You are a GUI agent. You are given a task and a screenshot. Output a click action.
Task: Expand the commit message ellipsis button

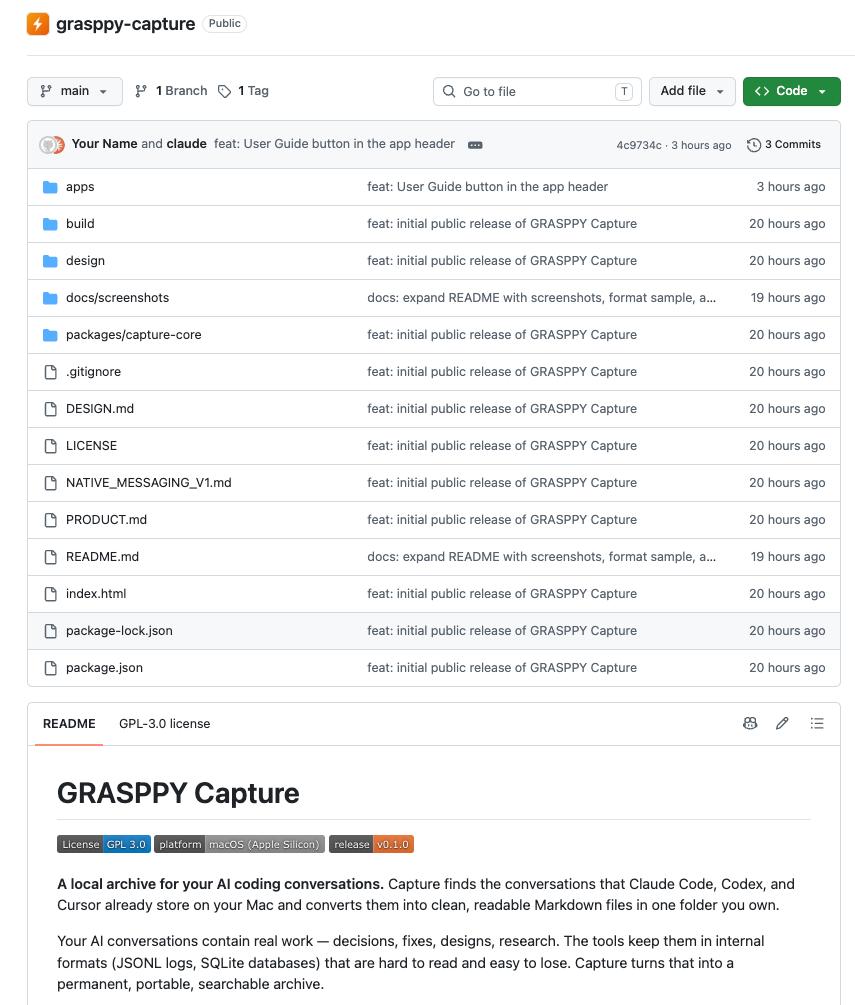[475, 145]
